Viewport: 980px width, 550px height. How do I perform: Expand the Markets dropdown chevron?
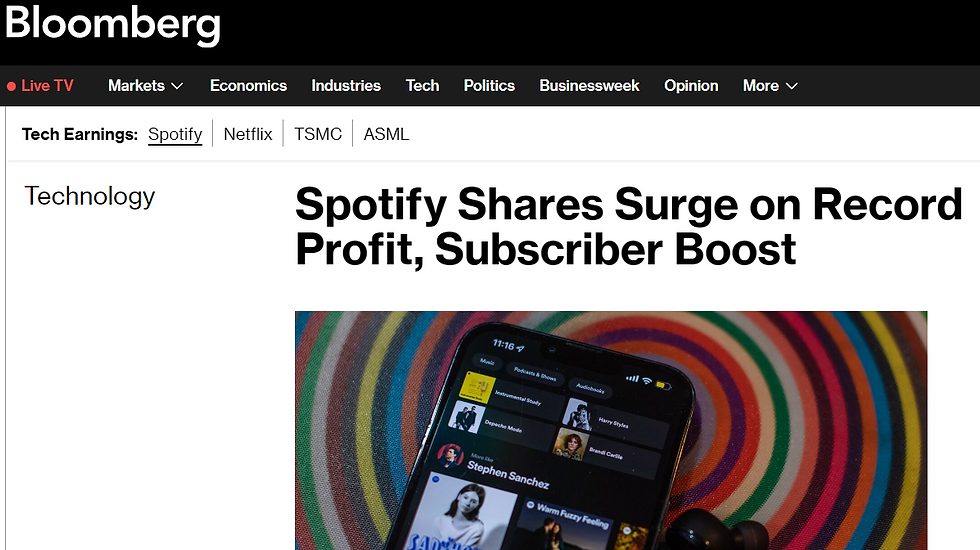tap(177, 86)
